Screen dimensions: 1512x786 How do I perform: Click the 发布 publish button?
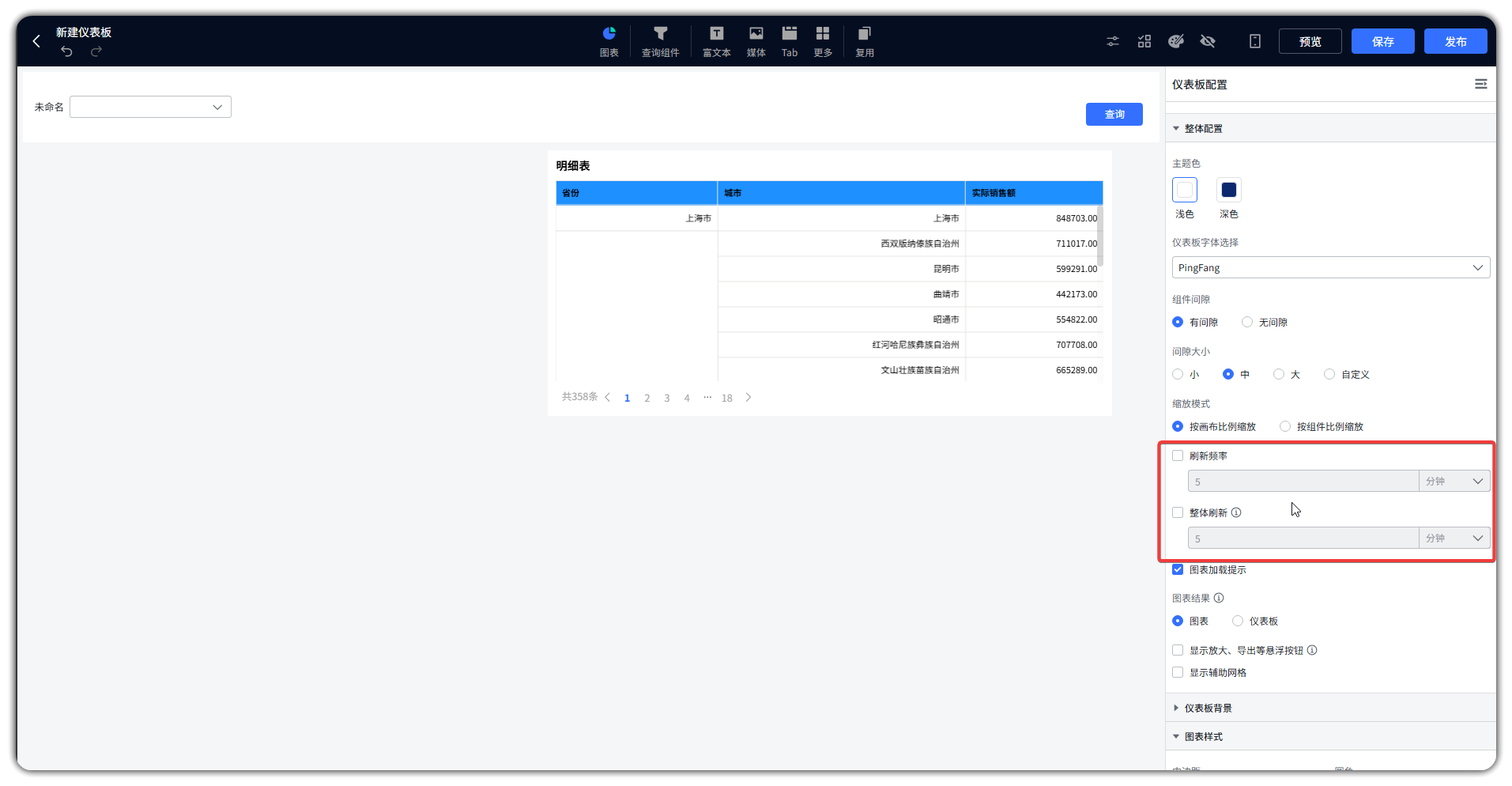[x=1455, y=41]
